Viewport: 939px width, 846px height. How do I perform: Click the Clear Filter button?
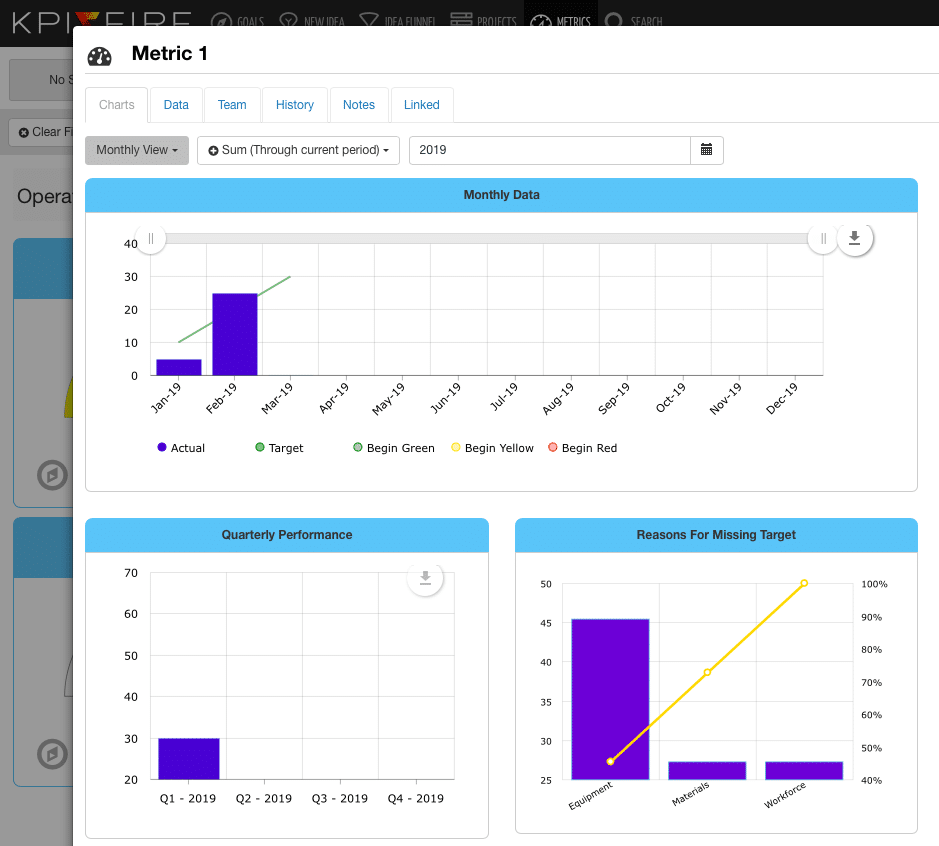coord(42,132)
